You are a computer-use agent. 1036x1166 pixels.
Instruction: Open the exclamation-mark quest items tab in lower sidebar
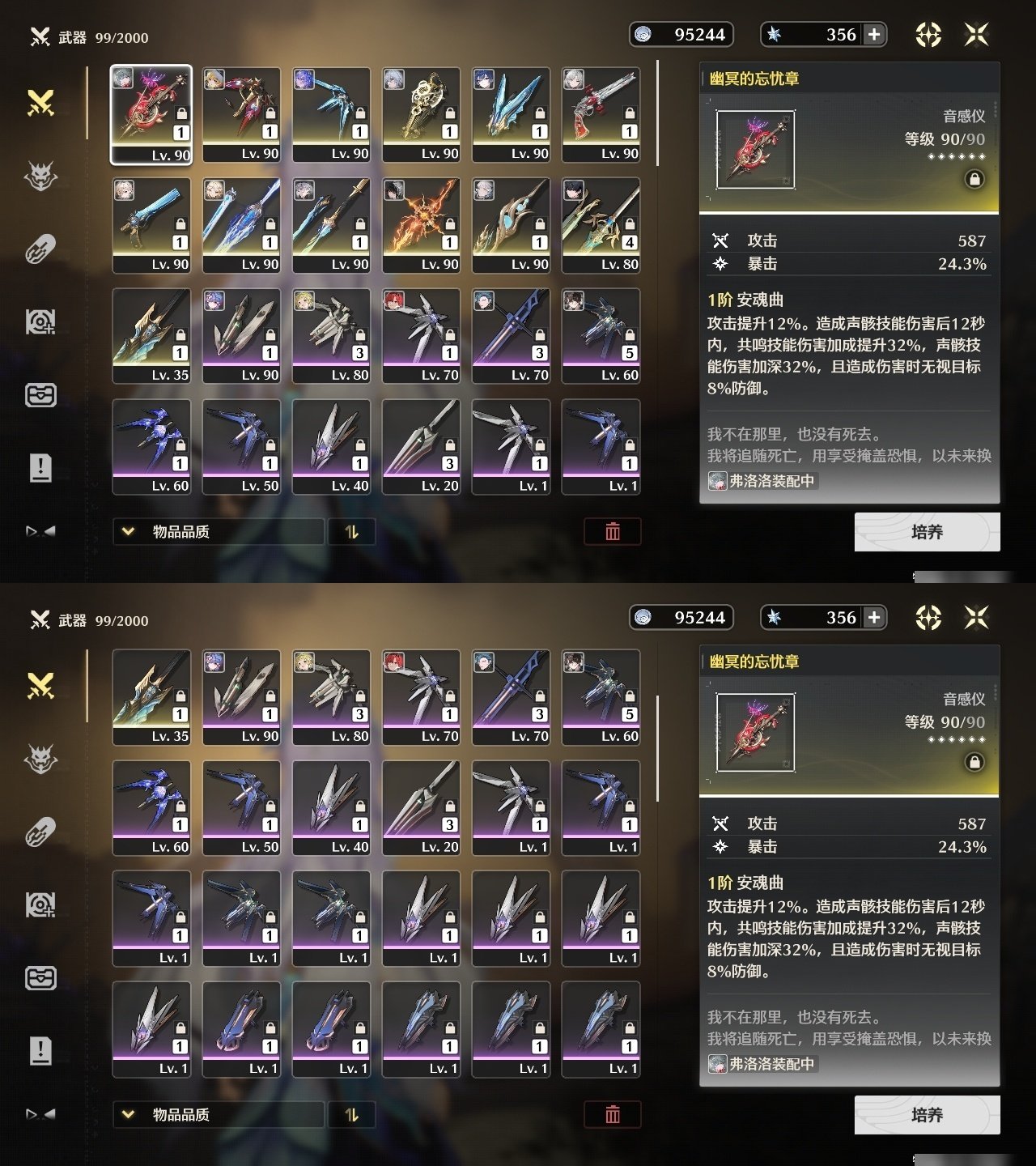coord(40,1050)
